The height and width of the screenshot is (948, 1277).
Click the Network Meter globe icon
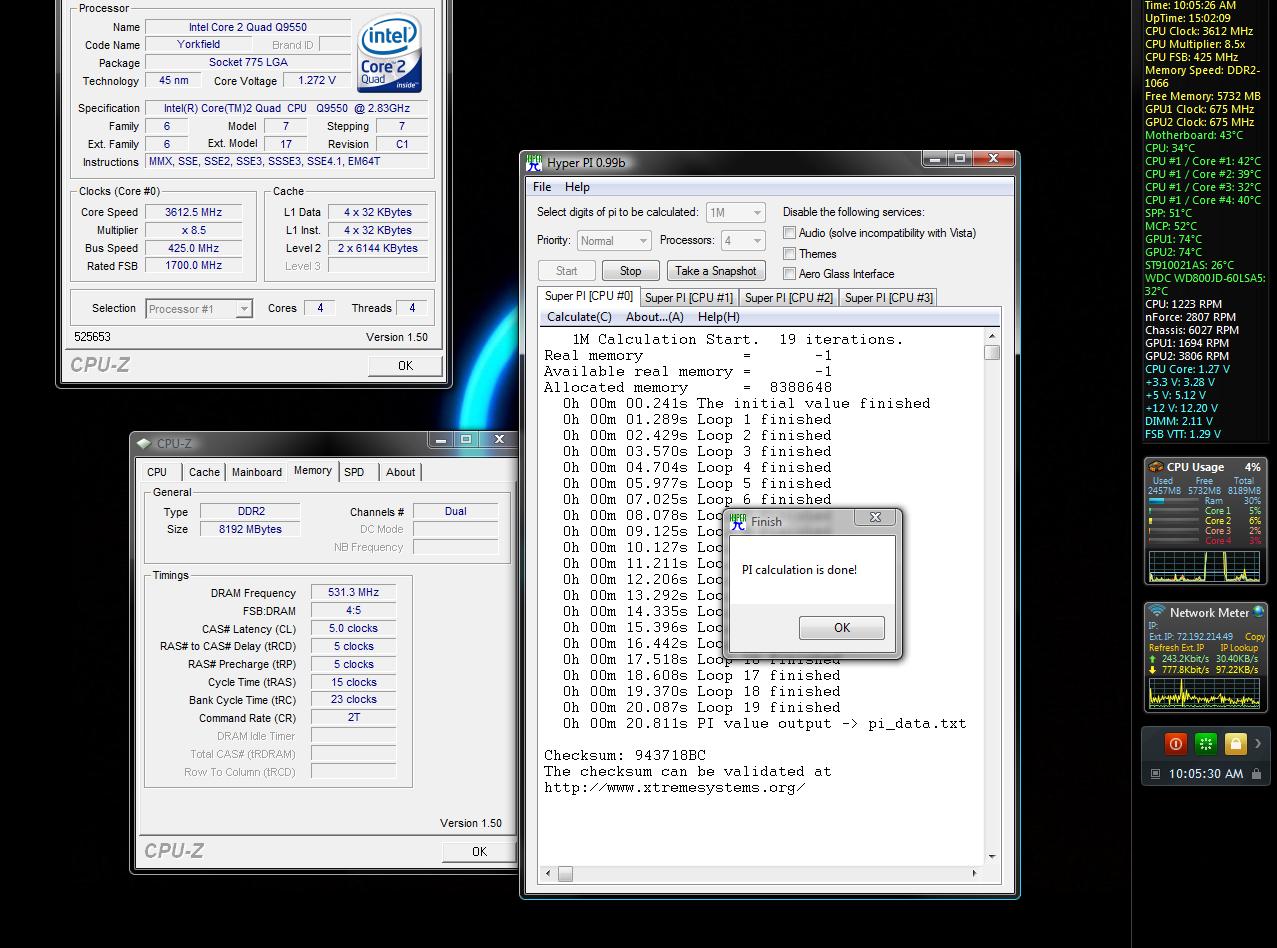pos(1259,611)
